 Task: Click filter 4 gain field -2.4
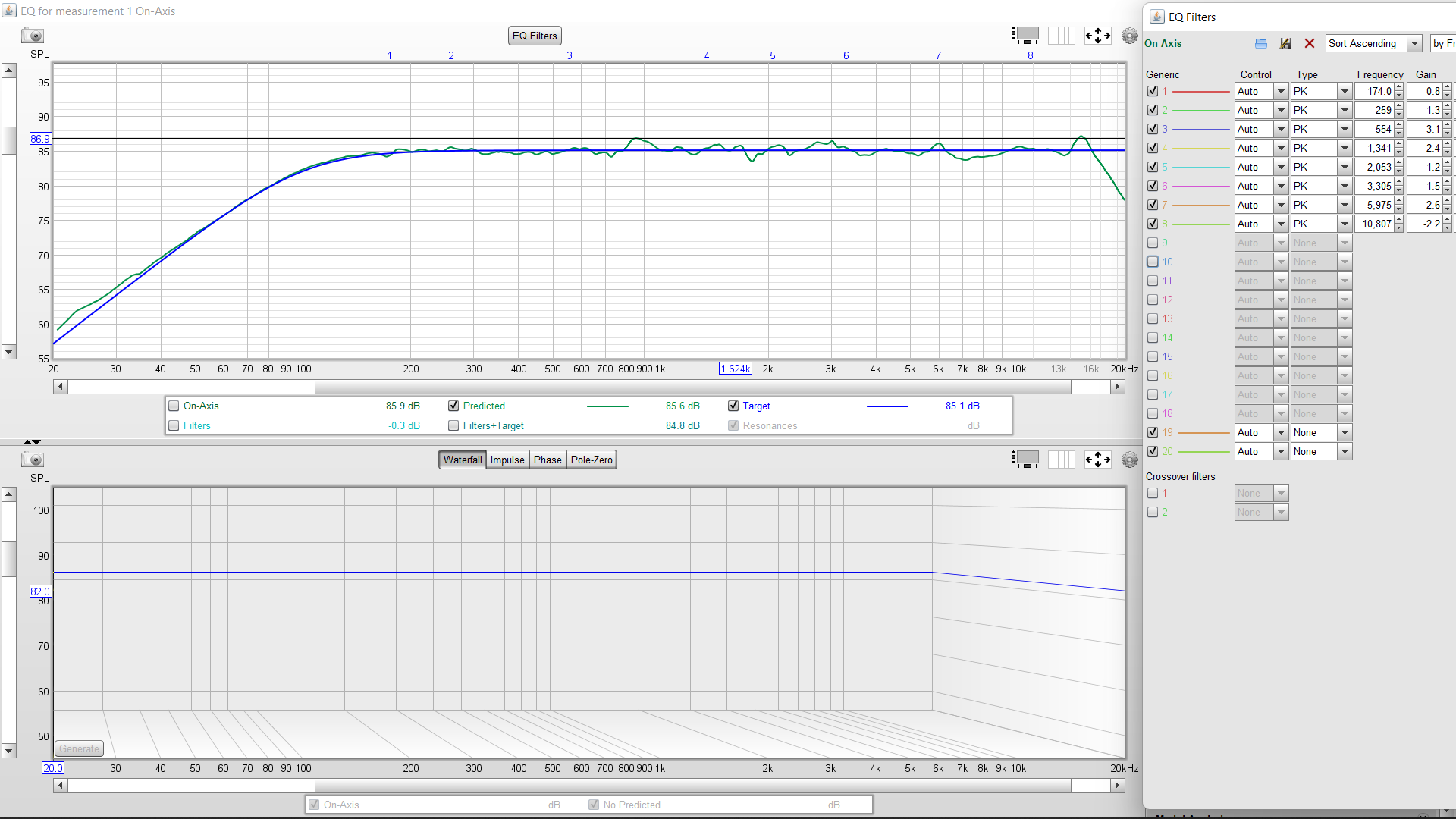click(1425, 148)
